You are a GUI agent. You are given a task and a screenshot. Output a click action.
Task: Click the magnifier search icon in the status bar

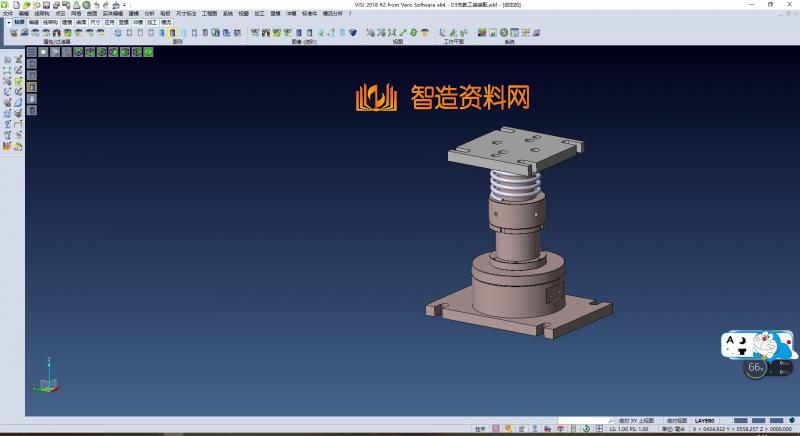[x=611, y=421]
